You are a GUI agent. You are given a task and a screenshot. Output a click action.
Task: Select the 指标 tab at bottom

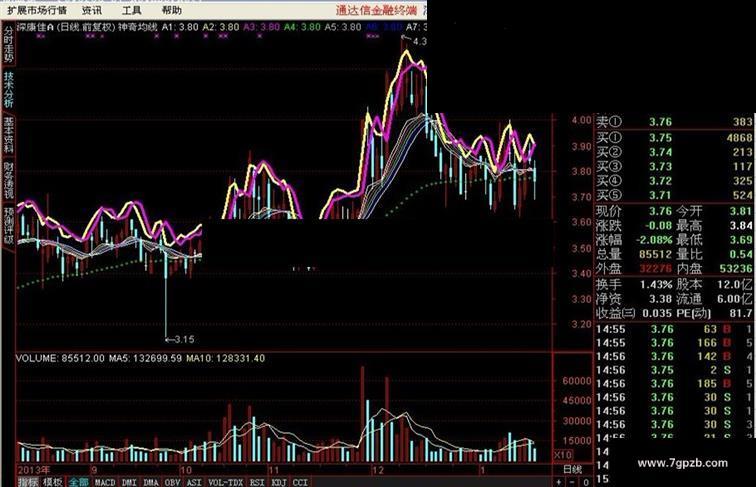(x=28, y=482)
